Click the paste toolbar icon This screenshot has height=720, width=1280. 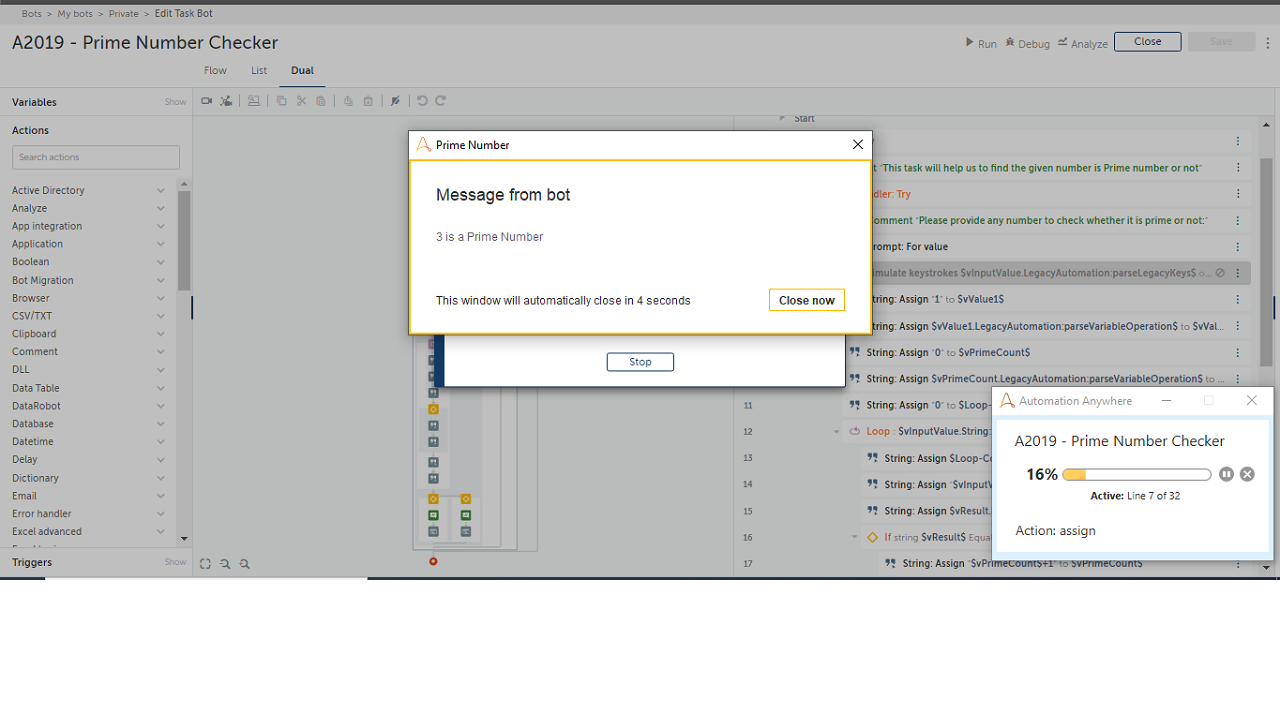coord(320,101)
